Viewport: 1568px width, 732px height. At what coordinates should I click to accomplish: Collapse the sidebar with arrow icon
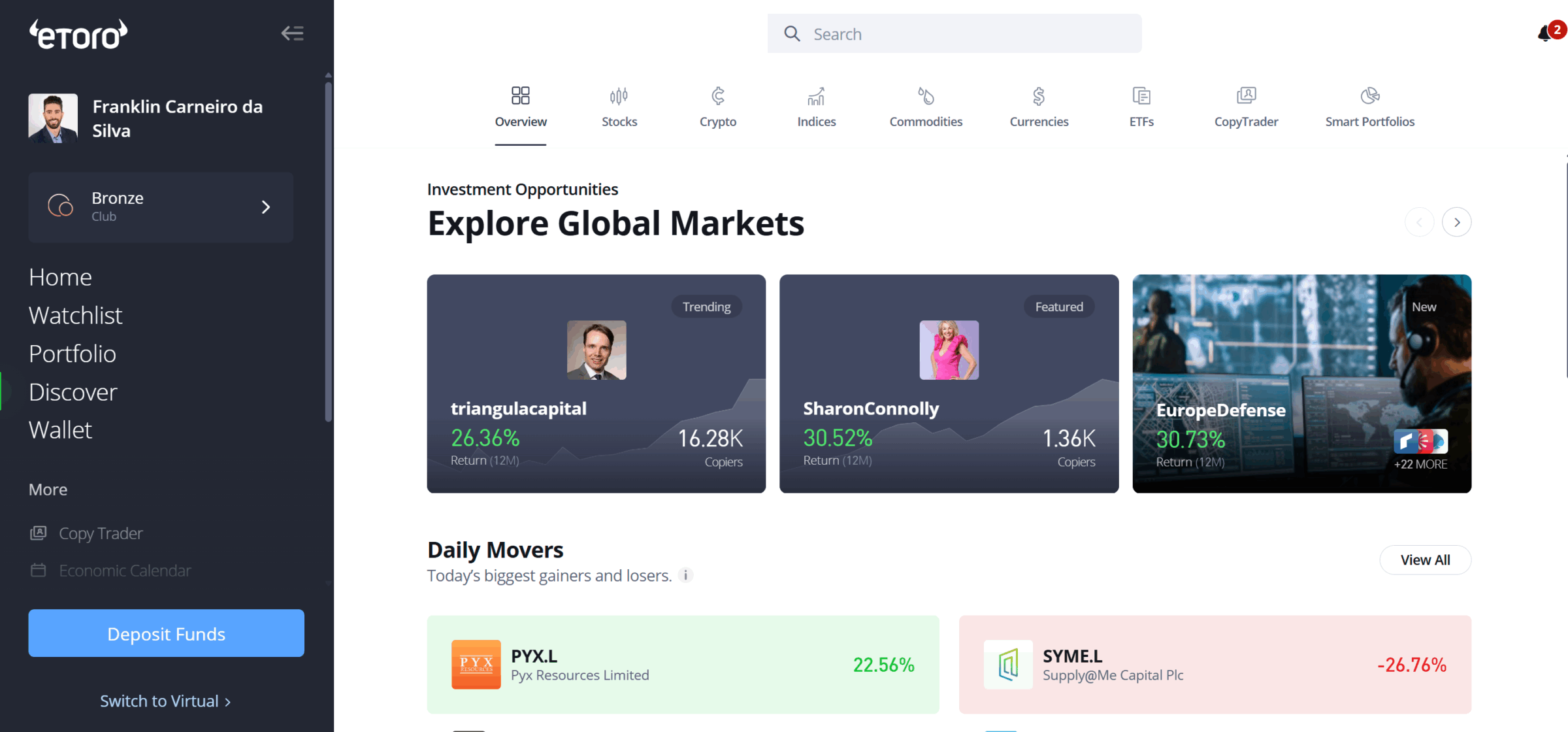292,33
